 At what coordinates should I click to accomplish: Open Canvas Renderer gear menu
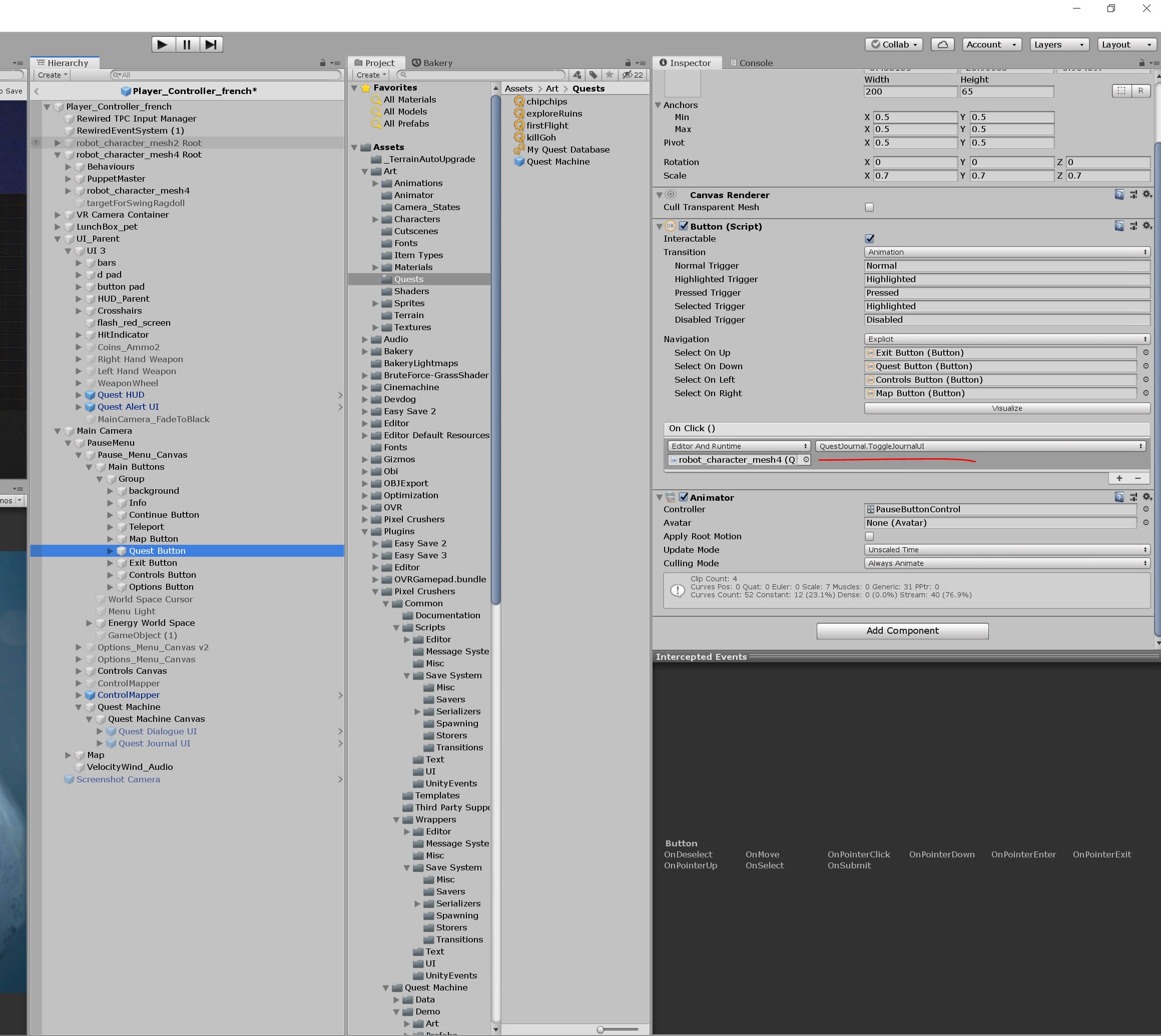click(x=1147, y=195)
